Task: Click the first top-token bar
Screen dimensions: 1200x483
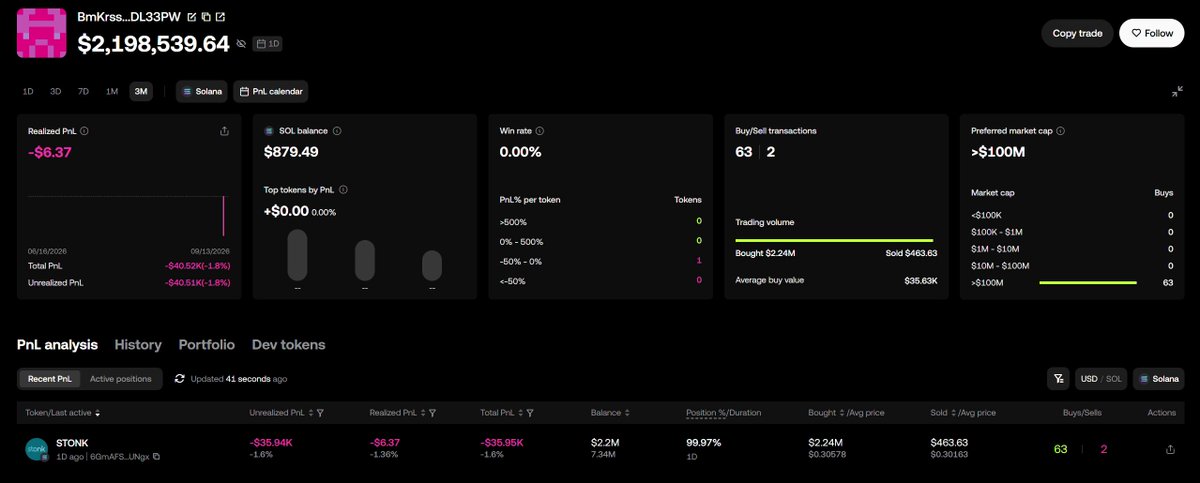Action: click(x=297, y=255)
